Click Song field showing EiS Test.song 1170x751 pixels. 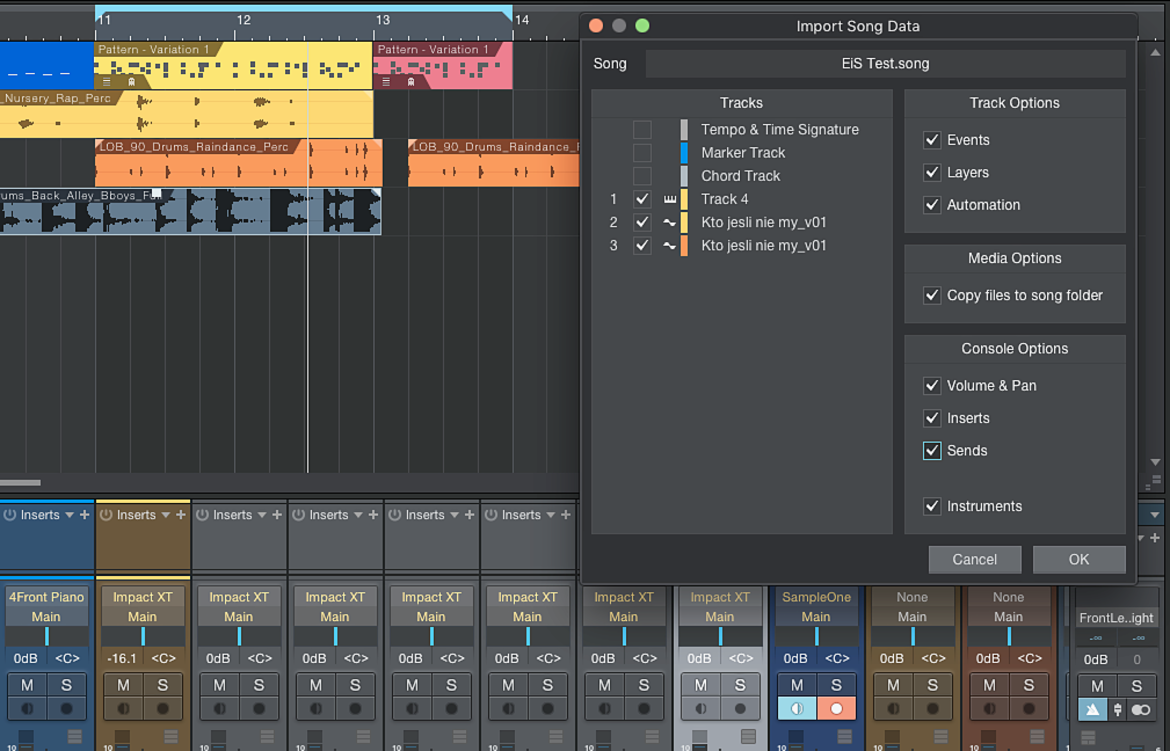(886, 64)
